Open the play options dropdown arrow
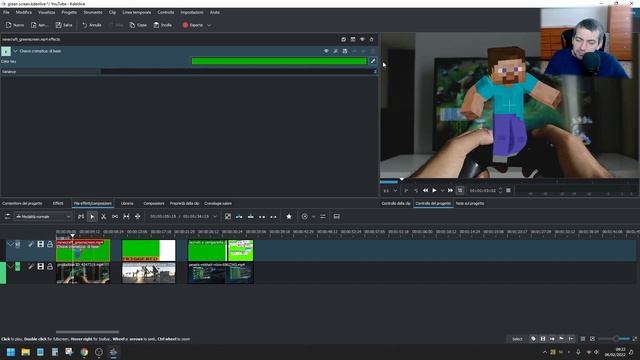The image size is (640, 360). coord(442,191)
